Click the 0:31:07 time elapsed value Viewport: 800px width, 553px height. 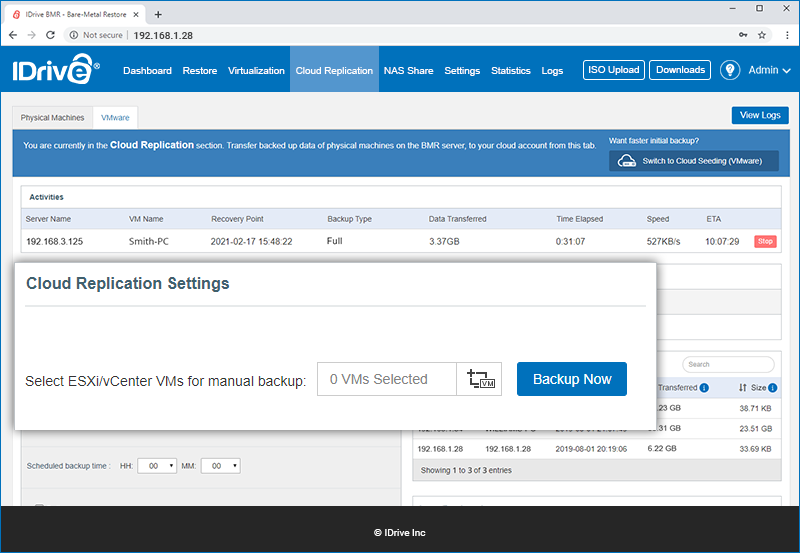570,241
